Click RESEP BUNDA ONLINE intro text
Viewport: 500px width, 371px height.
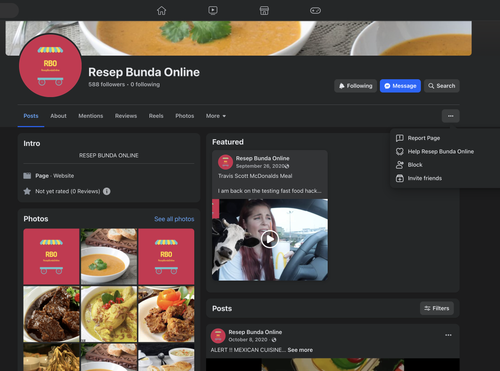pos(109,156)
